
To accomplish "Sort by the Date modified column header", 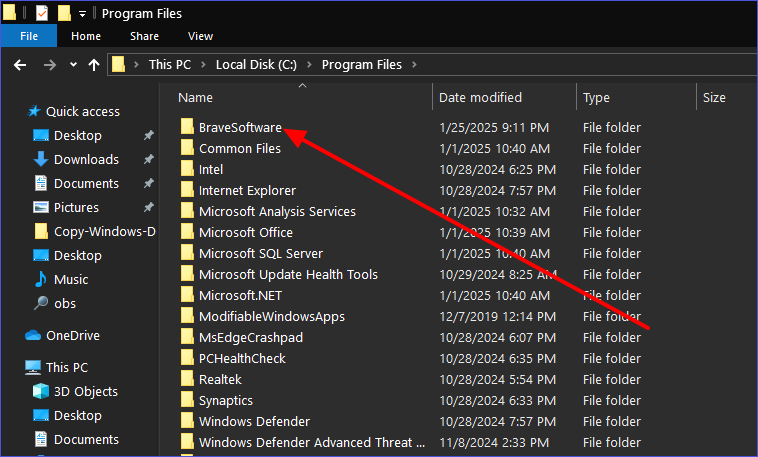I will coord(480,98).
